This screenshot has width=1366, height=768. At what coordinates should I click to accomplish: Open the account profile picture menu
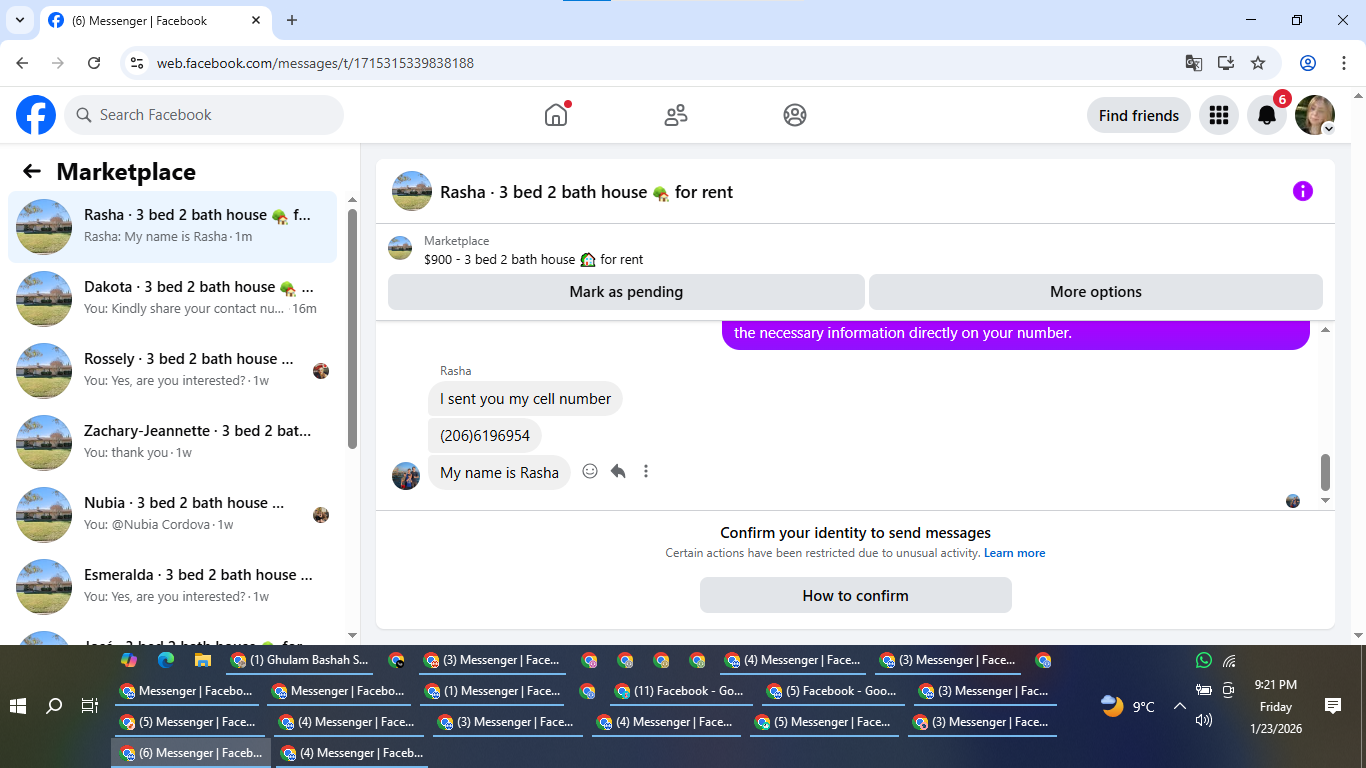pyautogui.click(x=1315, y=115)
